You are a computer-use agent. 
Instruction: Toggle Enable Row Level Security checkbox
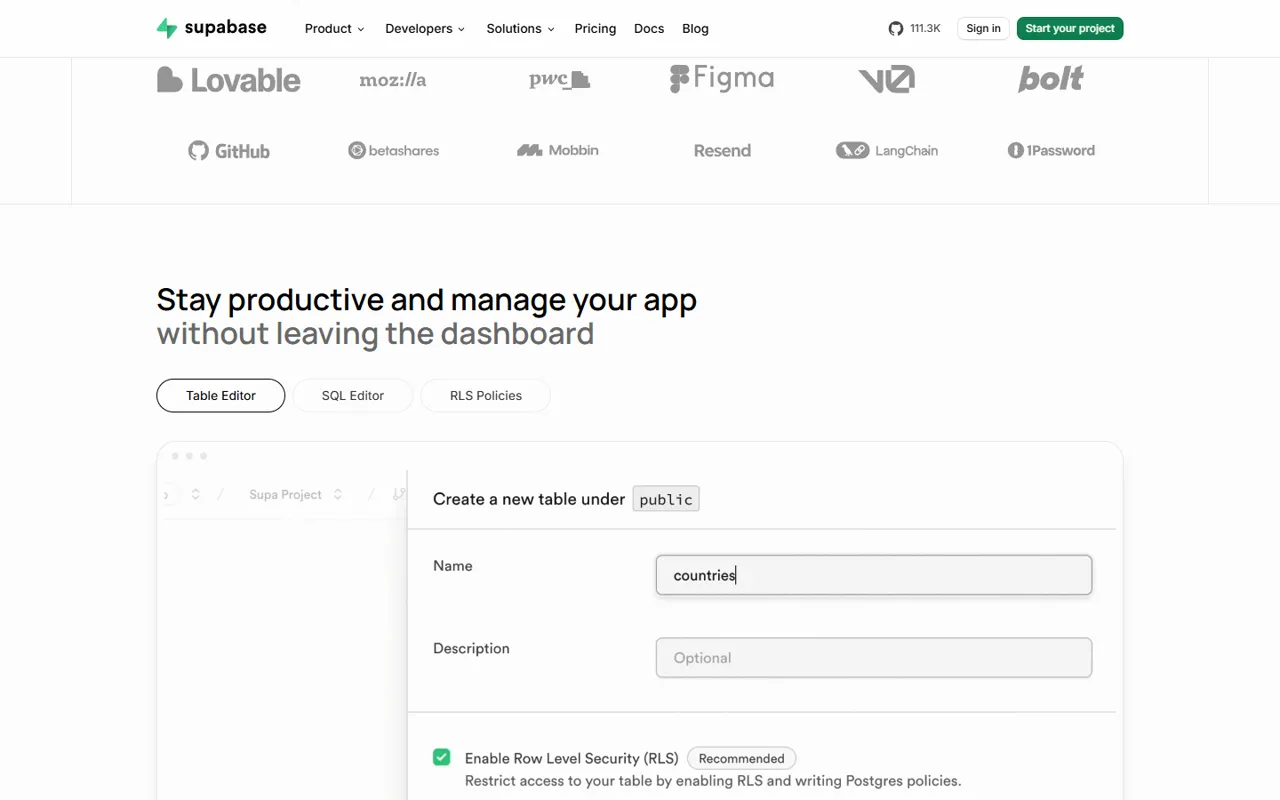tap(441, 757)
